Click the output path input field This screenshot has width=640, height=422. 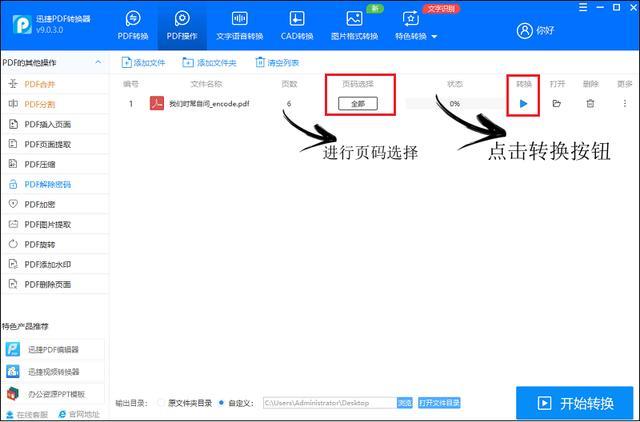pos(330,403)
